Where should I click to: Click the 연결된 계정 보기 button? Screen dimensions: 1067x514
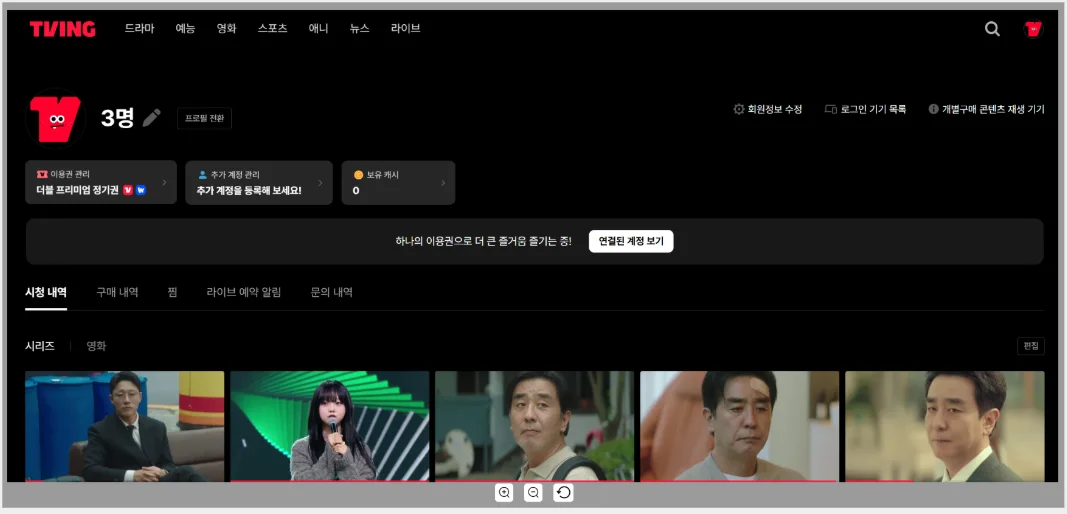(x=631, y=241)
